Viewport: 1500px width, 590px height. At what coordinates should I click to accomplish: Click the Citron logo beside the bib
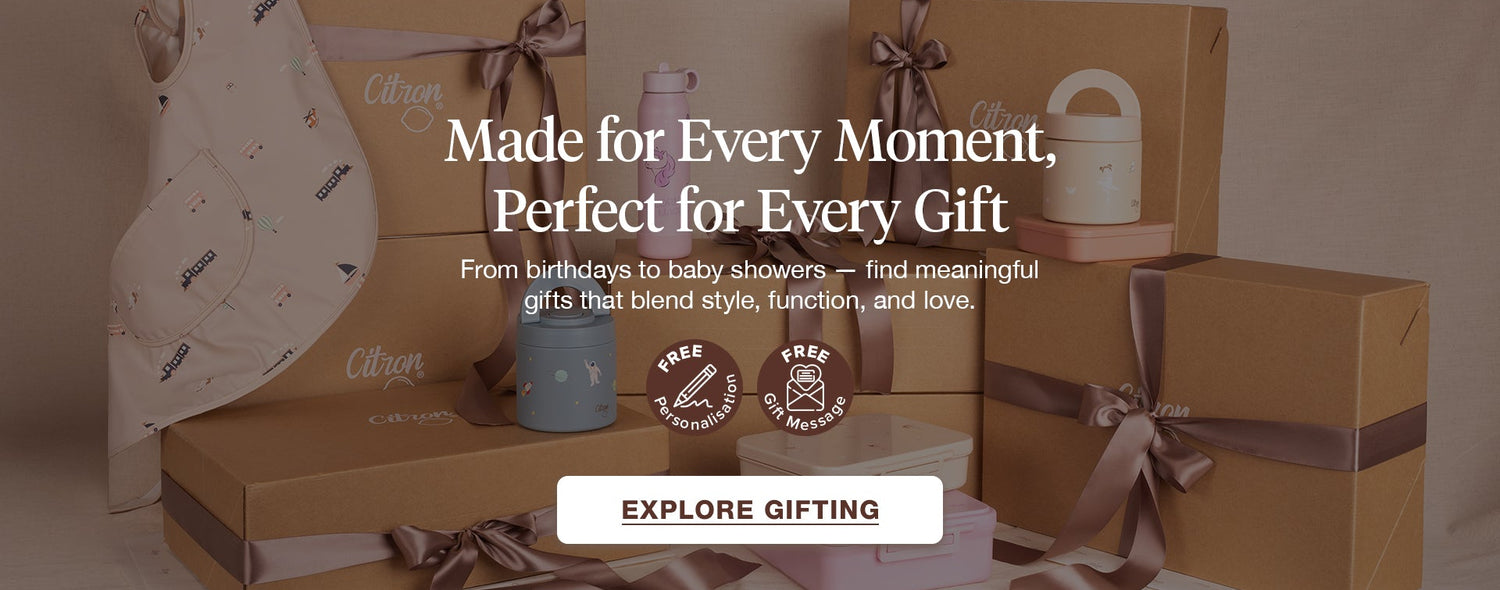(386, 365)
